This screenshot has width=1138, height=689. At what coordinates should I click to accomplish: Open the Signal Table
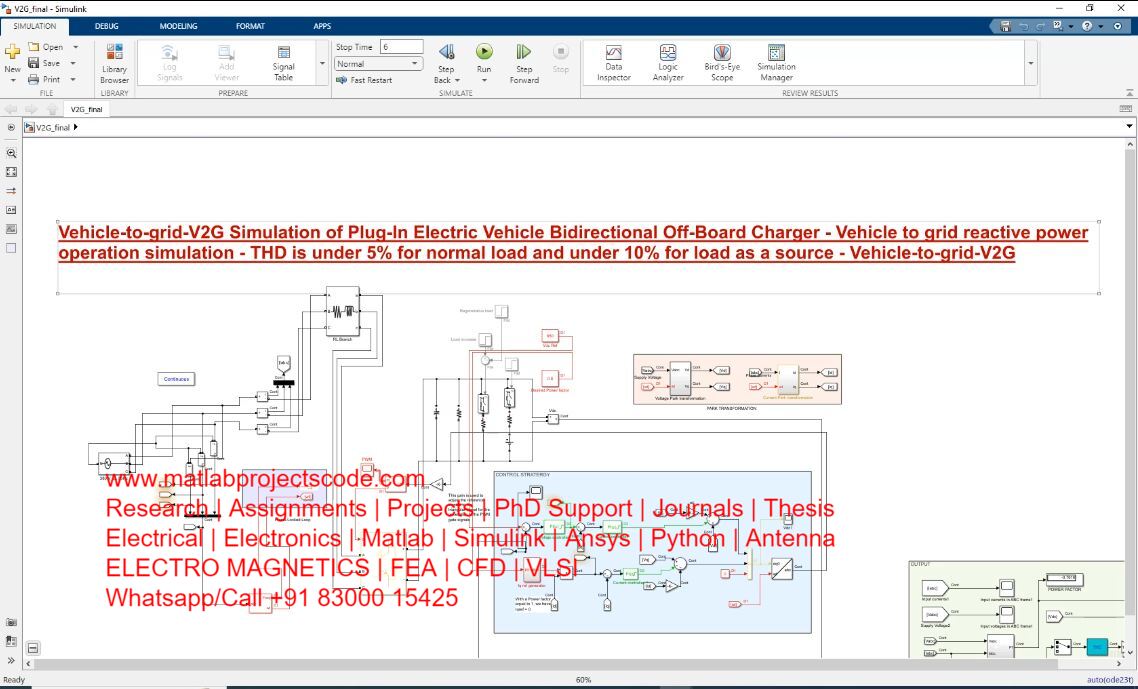click(284, 64)
